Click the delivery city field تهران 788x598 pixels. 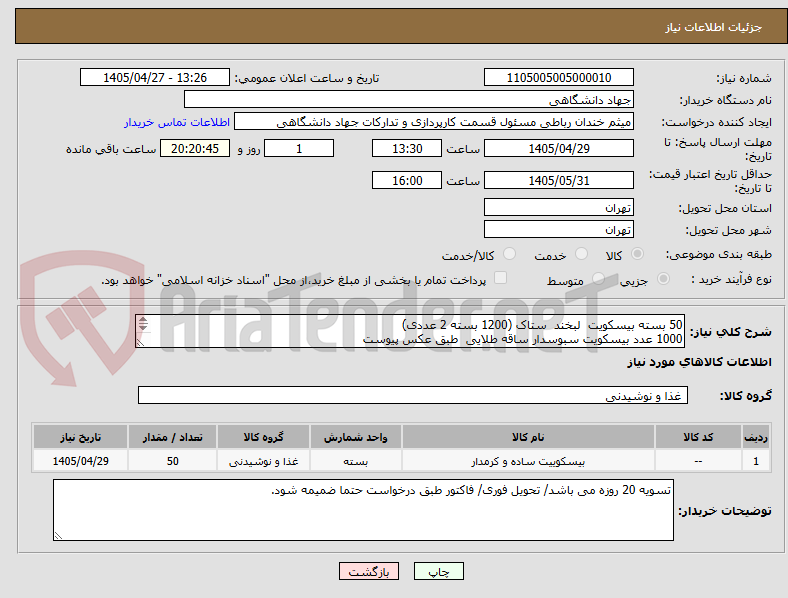pos(558,229)
